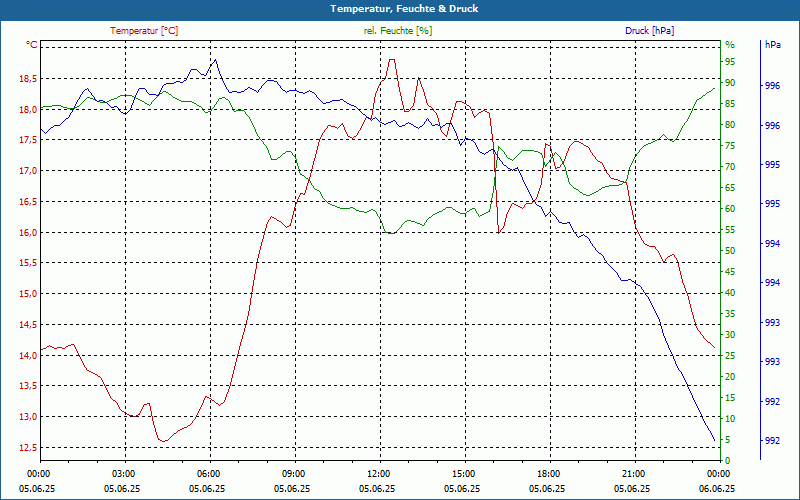Click the 16,0 temperature axis value
Viewport: 800px width, 500px height.
tap(28, 232)
